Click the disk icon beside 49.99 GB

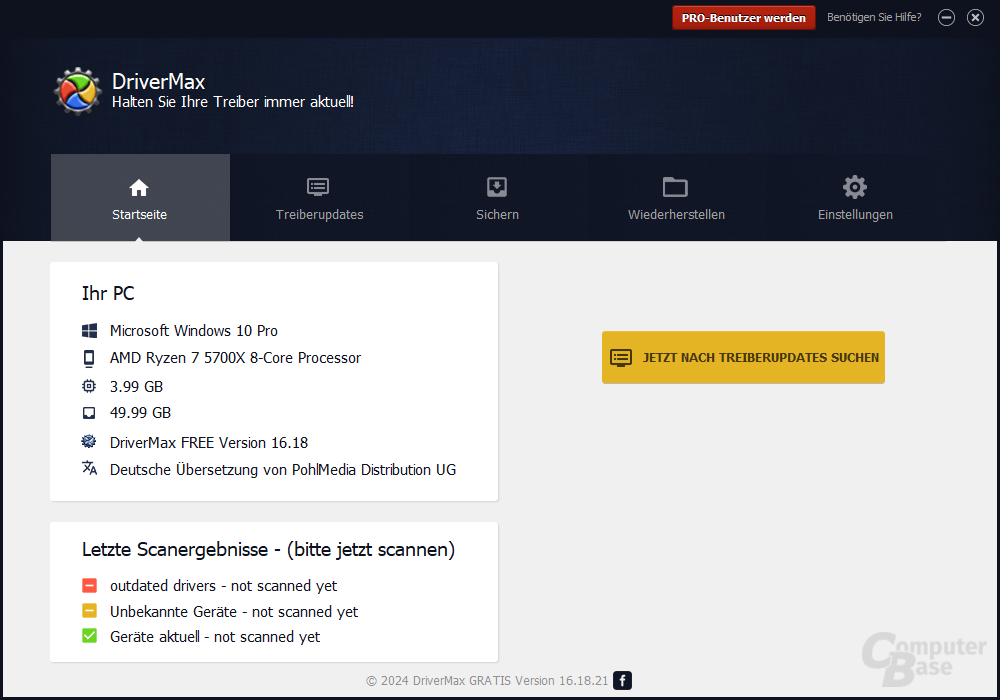pos(89,412)
